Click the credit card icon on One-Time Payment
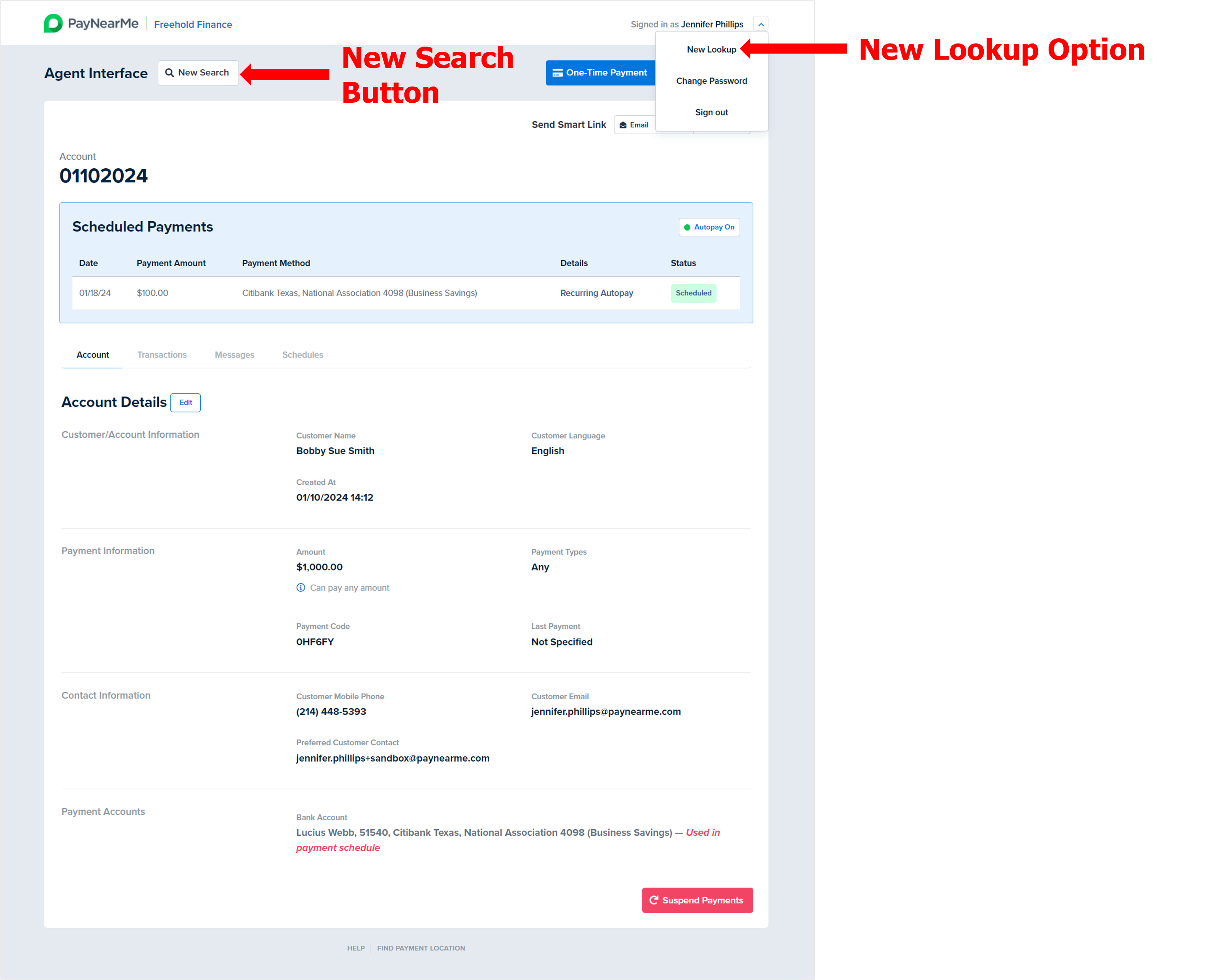This screenshot has height=980, width=1218. [x=557, y=73]
